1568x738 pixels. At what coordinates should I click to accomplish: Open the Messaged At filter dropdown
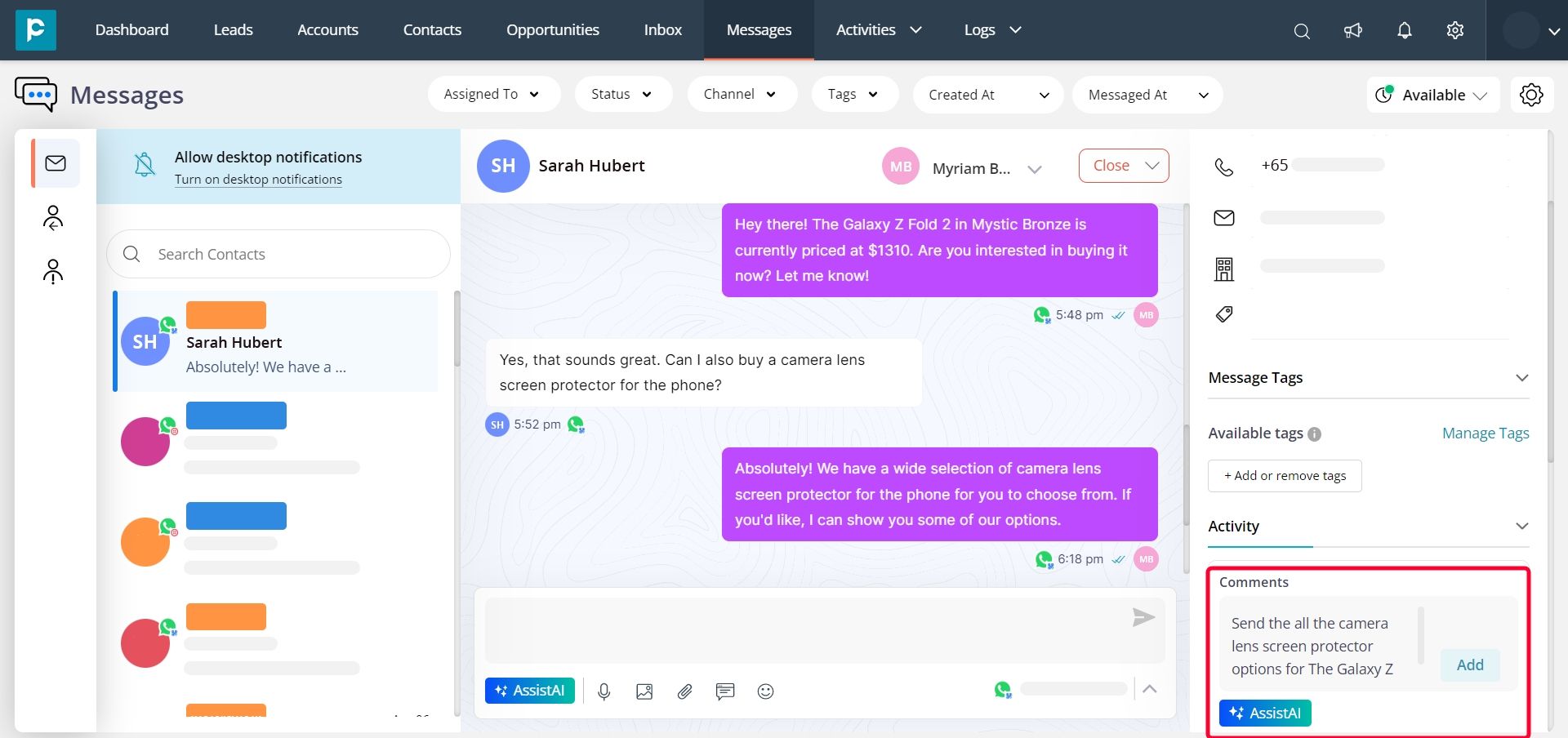pyautogui.click(x=1147, y=95)
